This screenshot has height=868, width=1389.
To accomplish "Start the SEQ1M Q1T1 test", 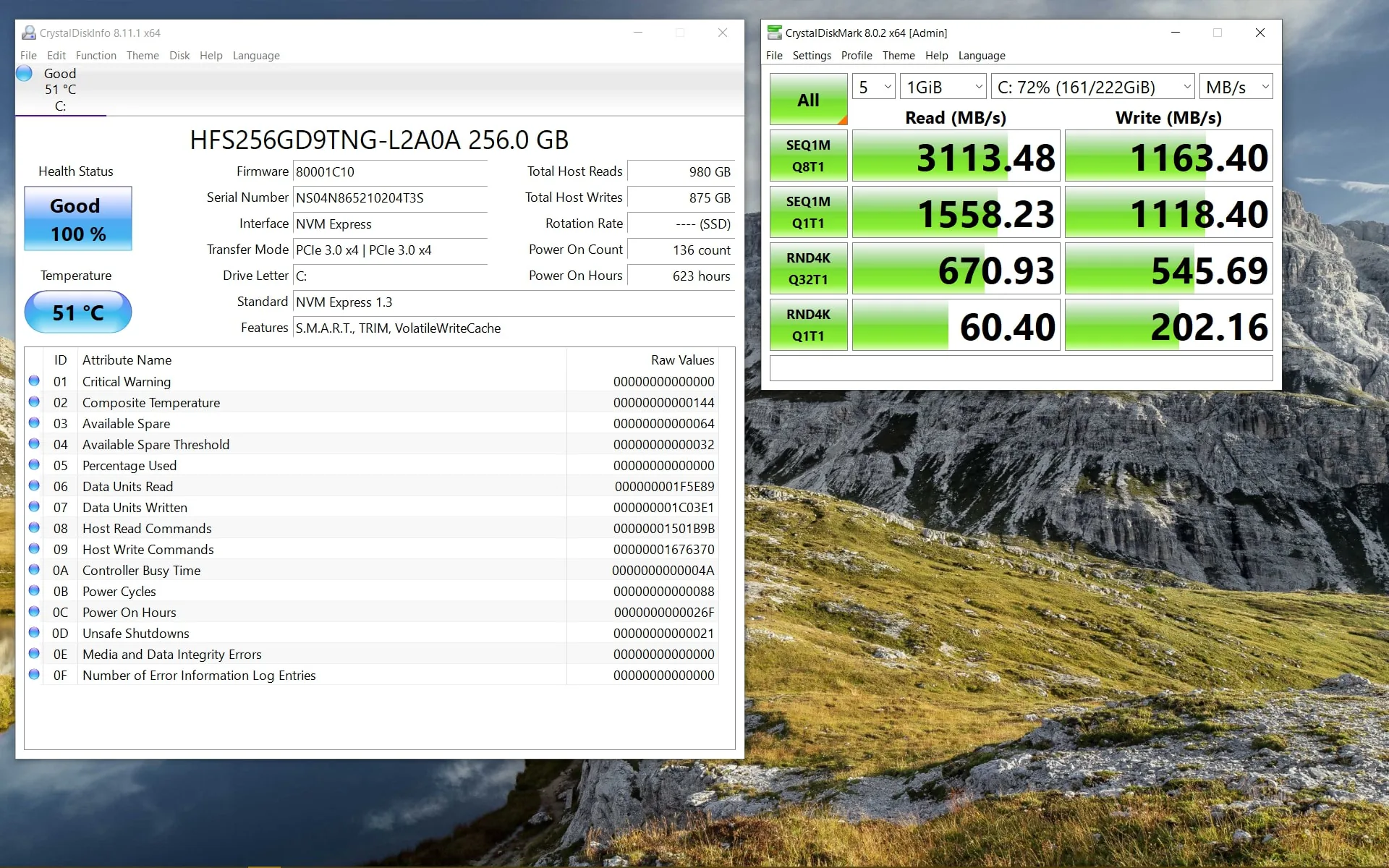I will pyautogui.click(x=808, y=212).
